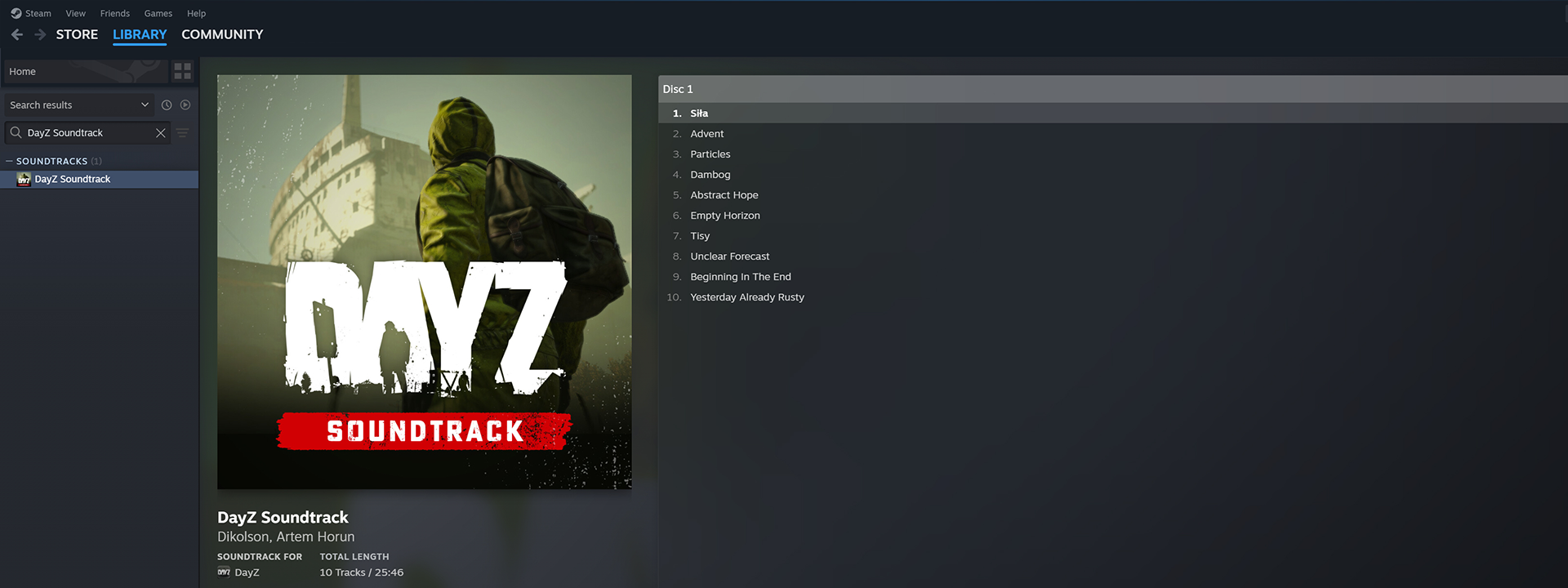
Task: Open the Games menu
Action: pyautogui.click(x=158, y=13)
